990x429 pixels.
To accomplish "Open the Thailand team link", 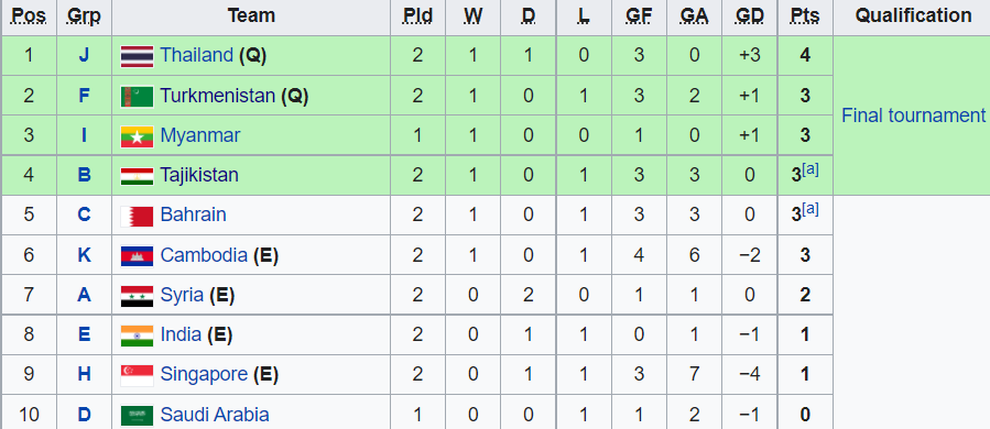I will pyautogui.click(x=197, y=56).
